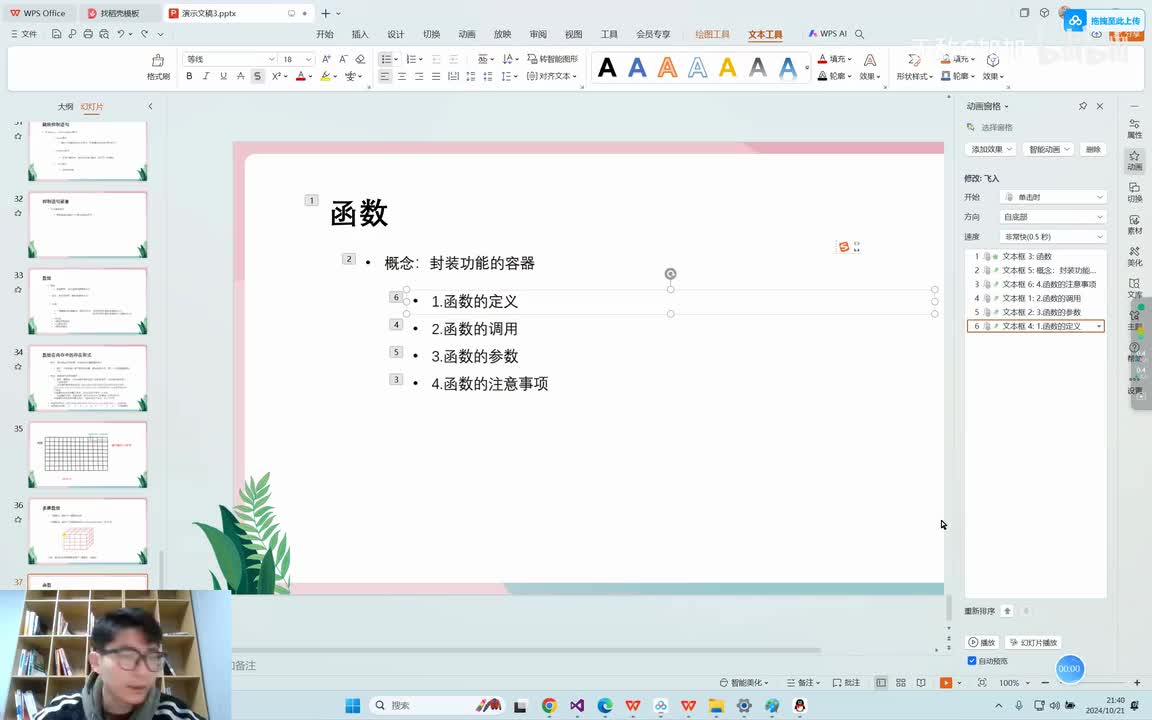Image resolution: width=1152 pixels, height=720 pixels.
Task: Click the numbered list icon
Action: click(x=411, y=59)
